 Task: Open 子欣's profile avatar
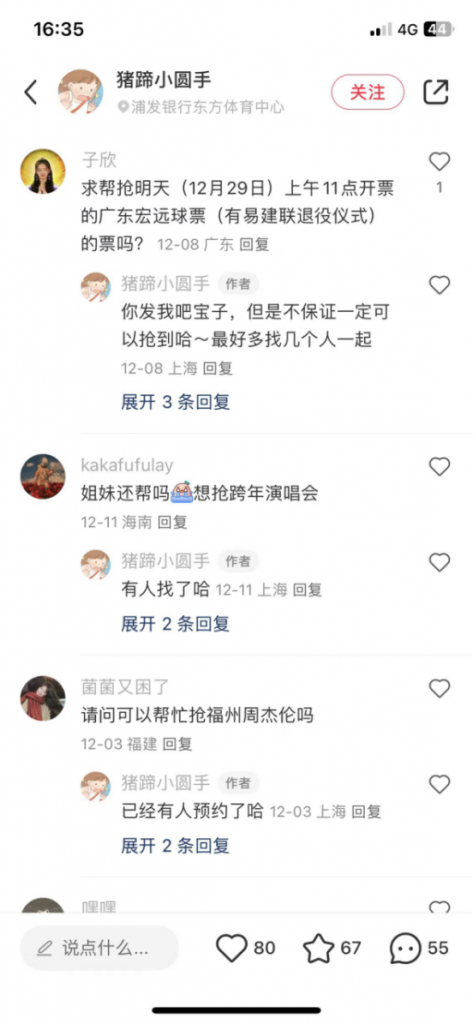coord(43,172)
